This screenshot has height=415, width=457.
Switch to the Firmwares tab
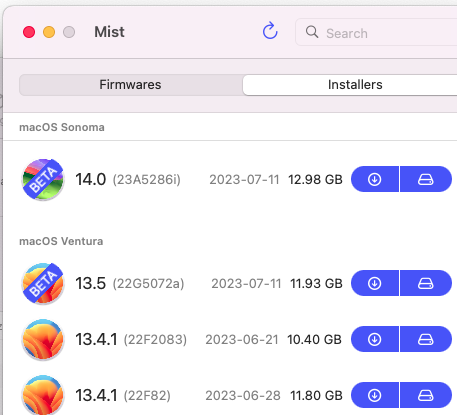click(x=131, y=85)
